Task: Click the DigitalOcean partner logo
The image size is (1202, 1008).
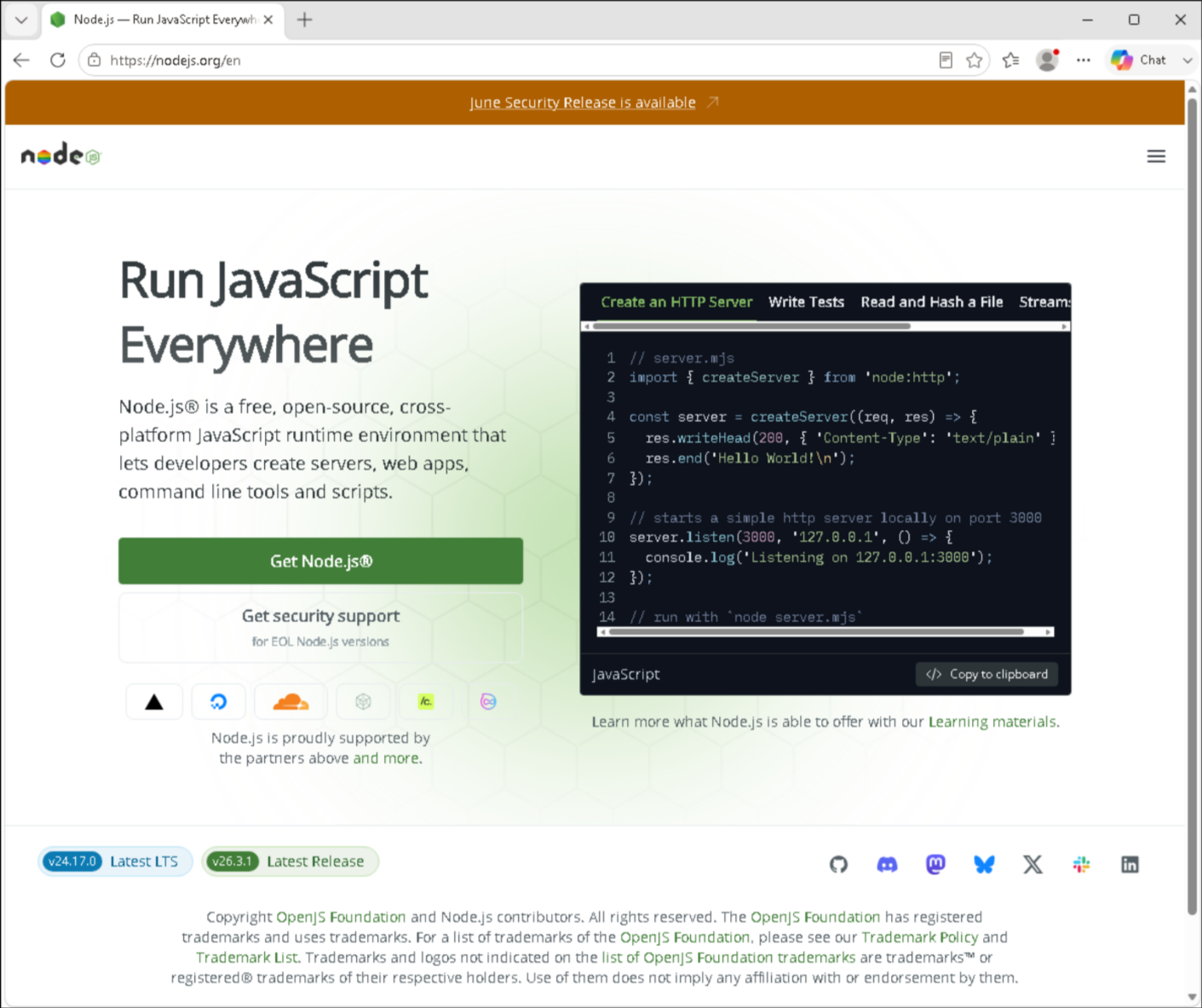Action: 219,702
